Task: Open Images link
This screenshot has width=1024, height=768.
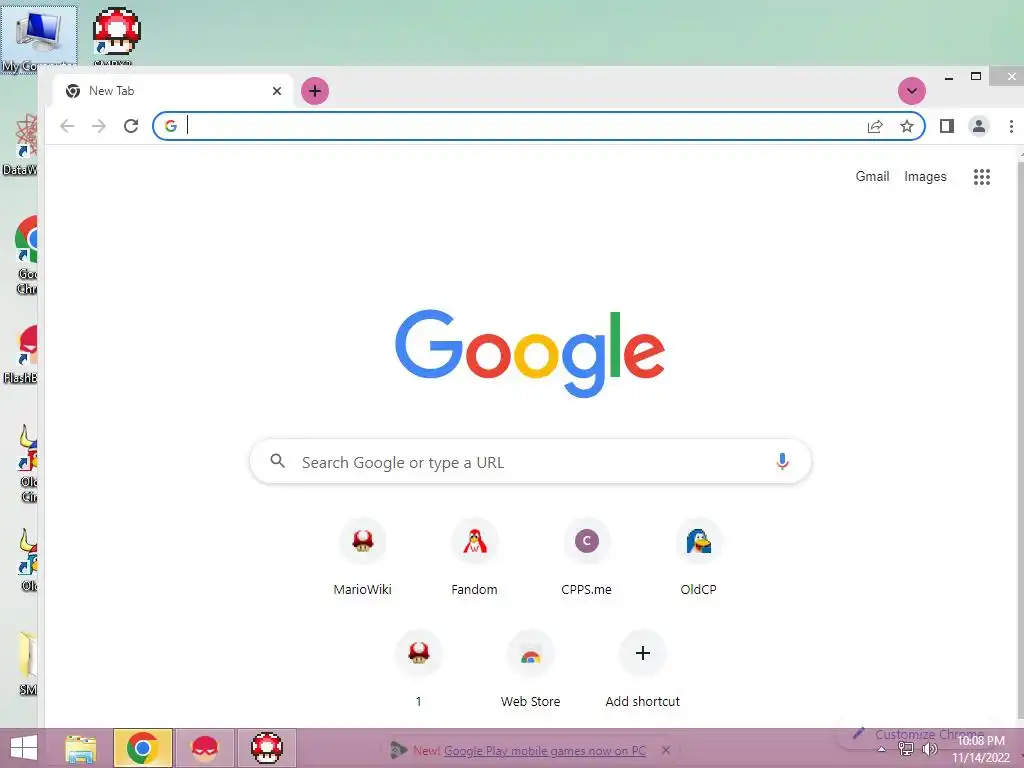Action: (925, 176)
